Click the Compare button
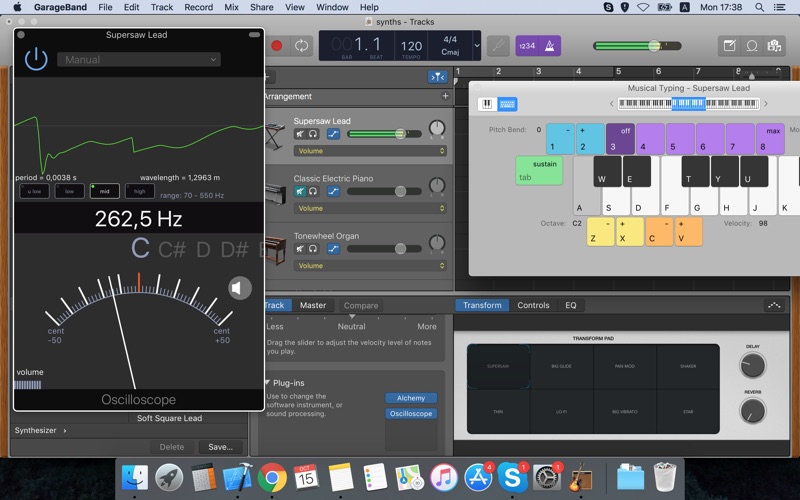The height and width of the screenshot is (500, 800). (x=361, y=306)
